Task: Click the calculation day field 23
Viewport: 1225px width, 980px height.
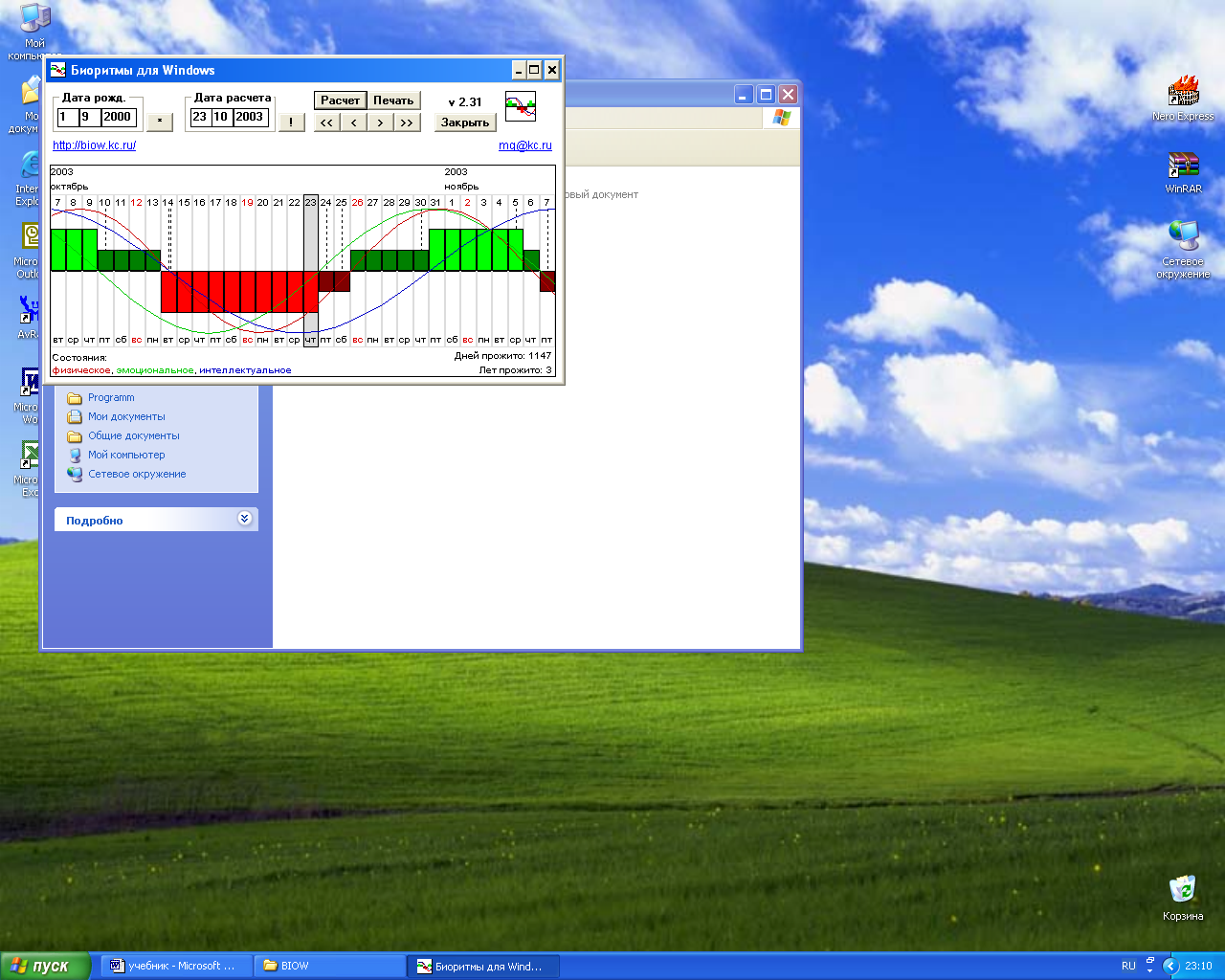Action: [x=199, y=117]
